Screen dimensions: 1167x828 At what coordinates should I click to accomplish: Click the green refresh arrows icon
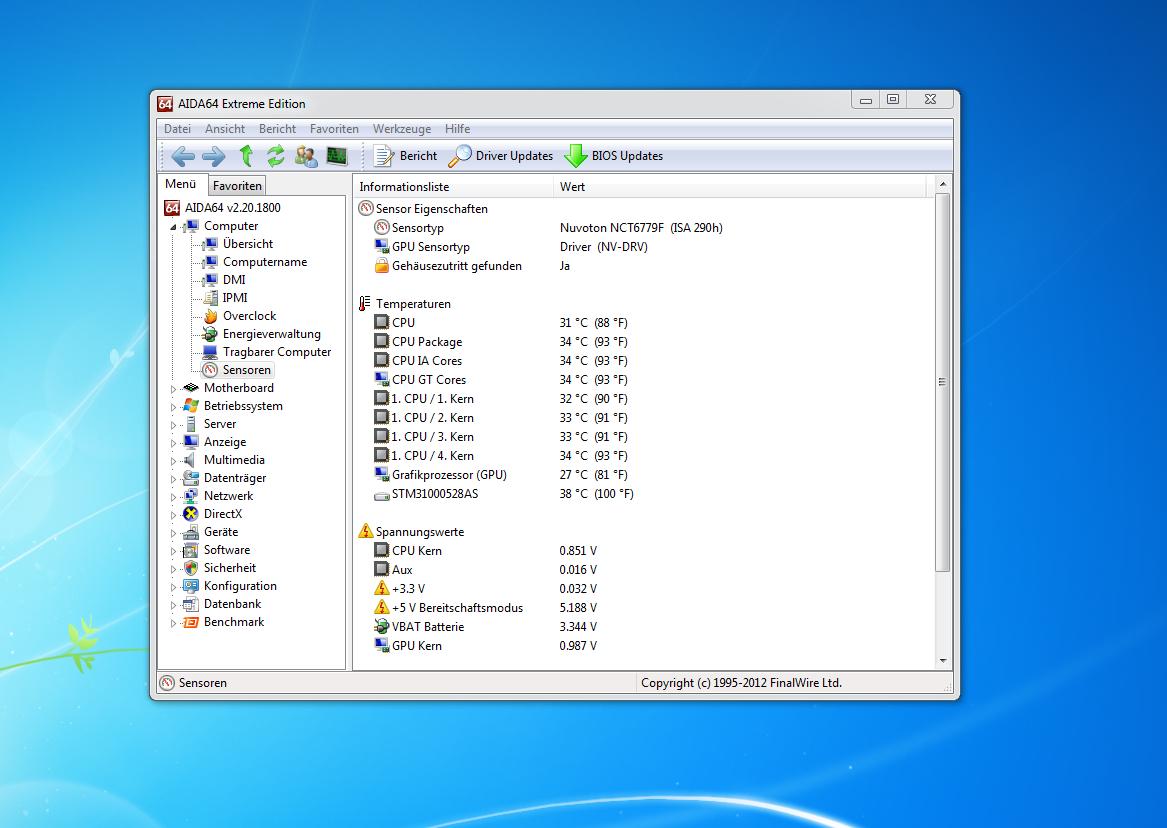coord(276,156)
